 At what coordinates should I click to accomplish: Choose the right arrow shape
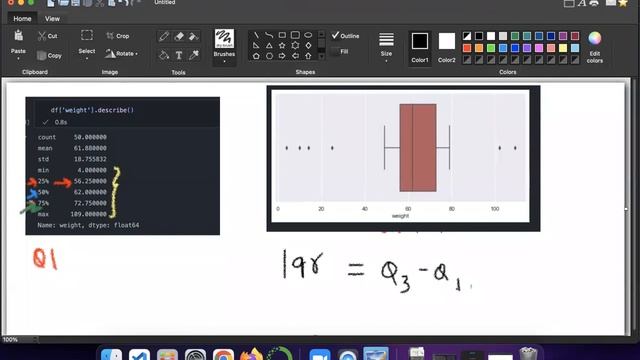(282, 56)
